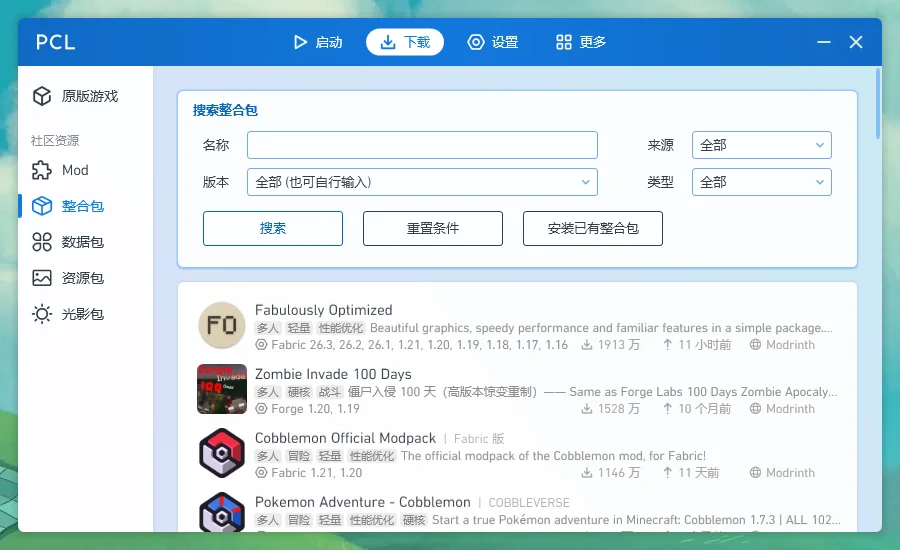Select 数据包 in the sidebar

coord(86,242)
